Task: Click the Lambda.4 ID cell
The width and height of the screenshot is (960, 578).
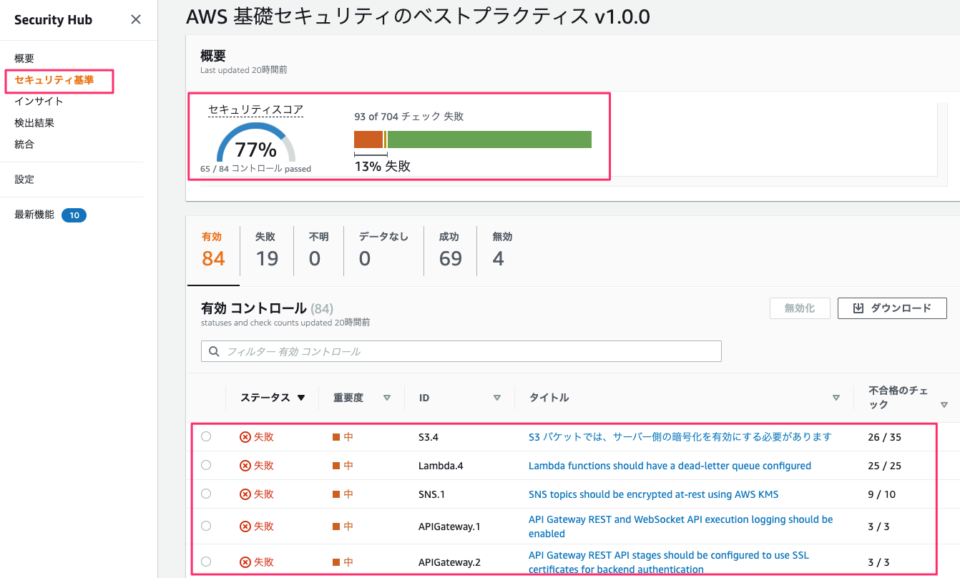Action: pos(441,466)
